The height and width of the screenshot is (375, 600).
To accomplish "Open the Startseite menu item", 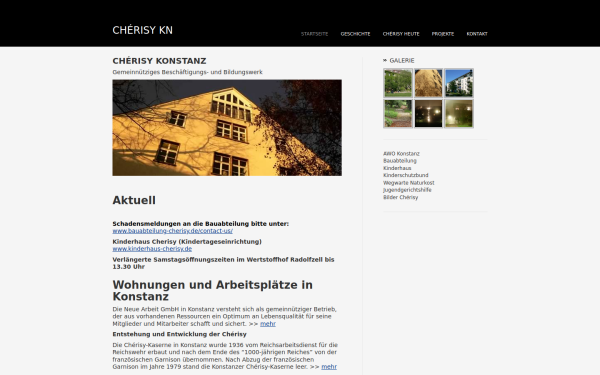I will pos(314,34).
